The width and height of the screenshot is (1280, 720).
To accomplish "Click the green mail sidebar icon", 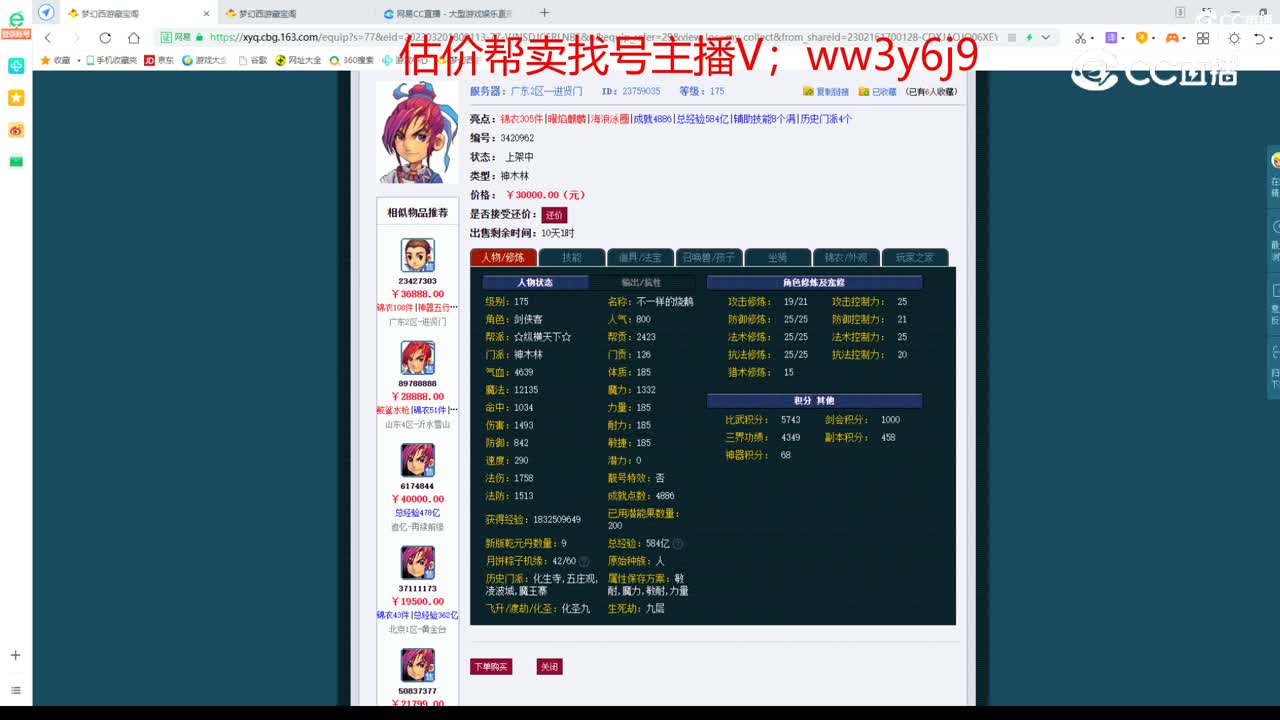I will (x=16, y=161).
